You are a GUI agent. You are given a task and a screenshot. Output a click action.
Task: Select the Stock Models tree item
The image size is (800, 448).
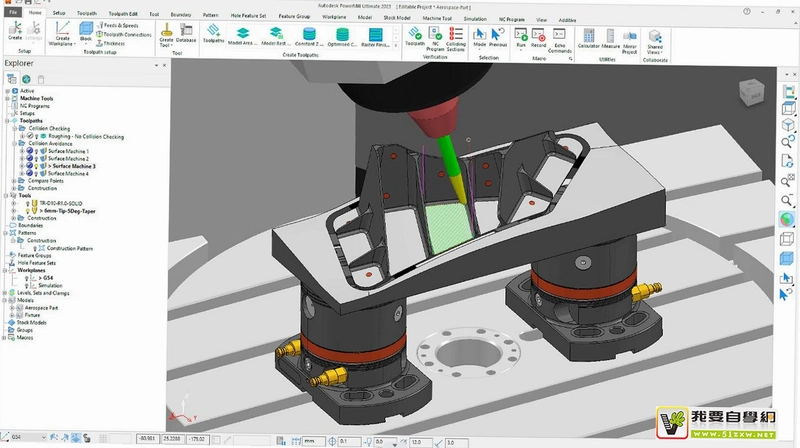[x=32, y=323]
